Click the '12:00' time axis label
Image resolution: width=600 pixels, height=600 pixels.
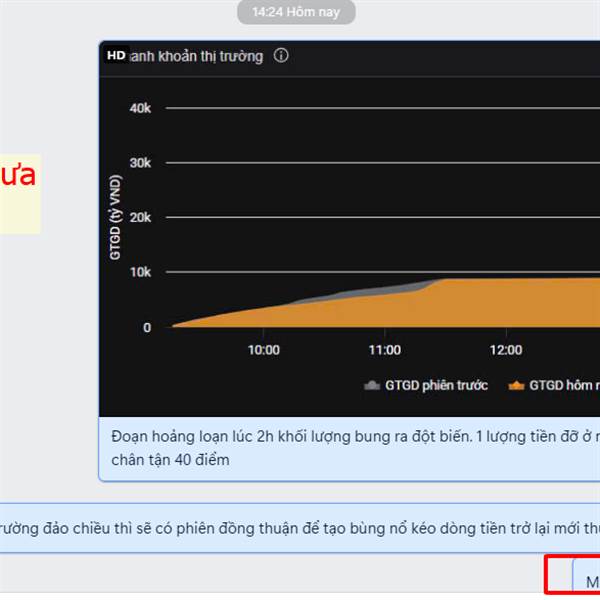pos(506,350)
